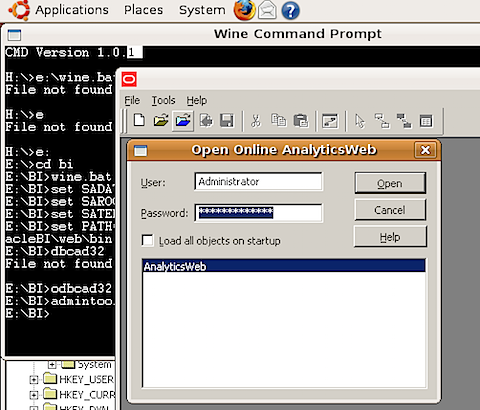
Task: Open the System menu
Action: coord(202,10)
